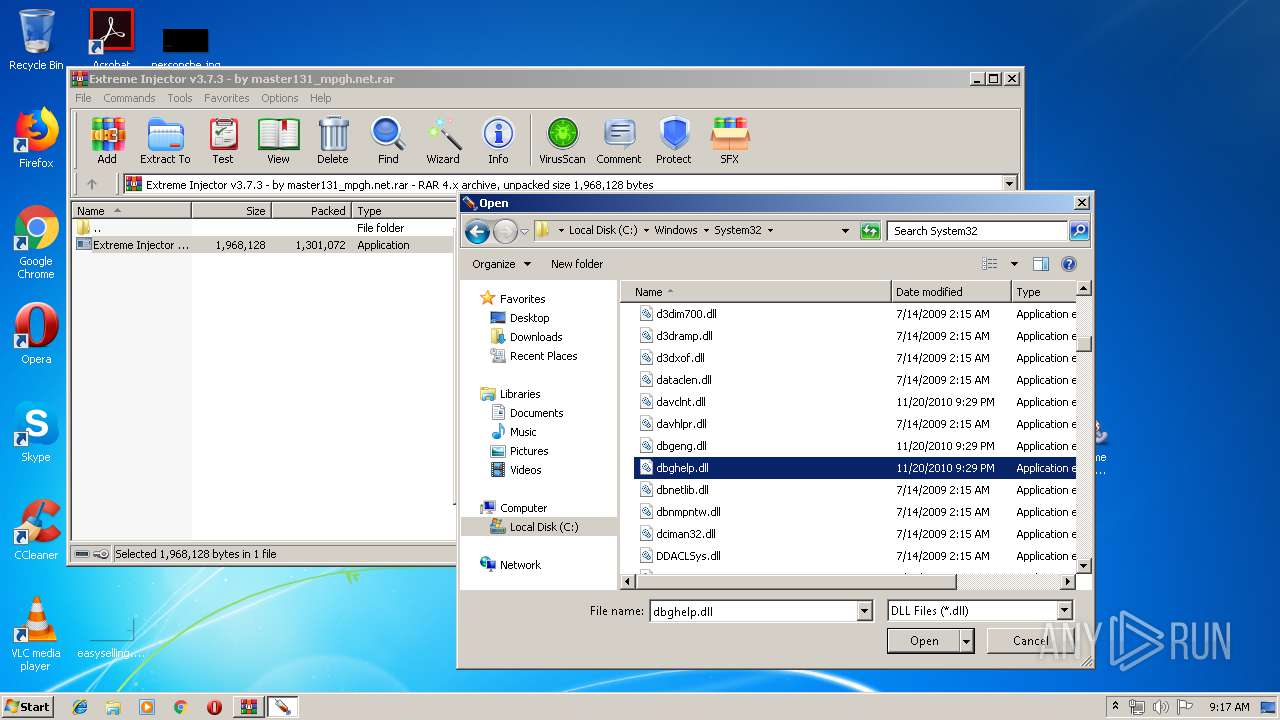Select Documents library
Screen dimensions: 1280x720
coord(536,413)
